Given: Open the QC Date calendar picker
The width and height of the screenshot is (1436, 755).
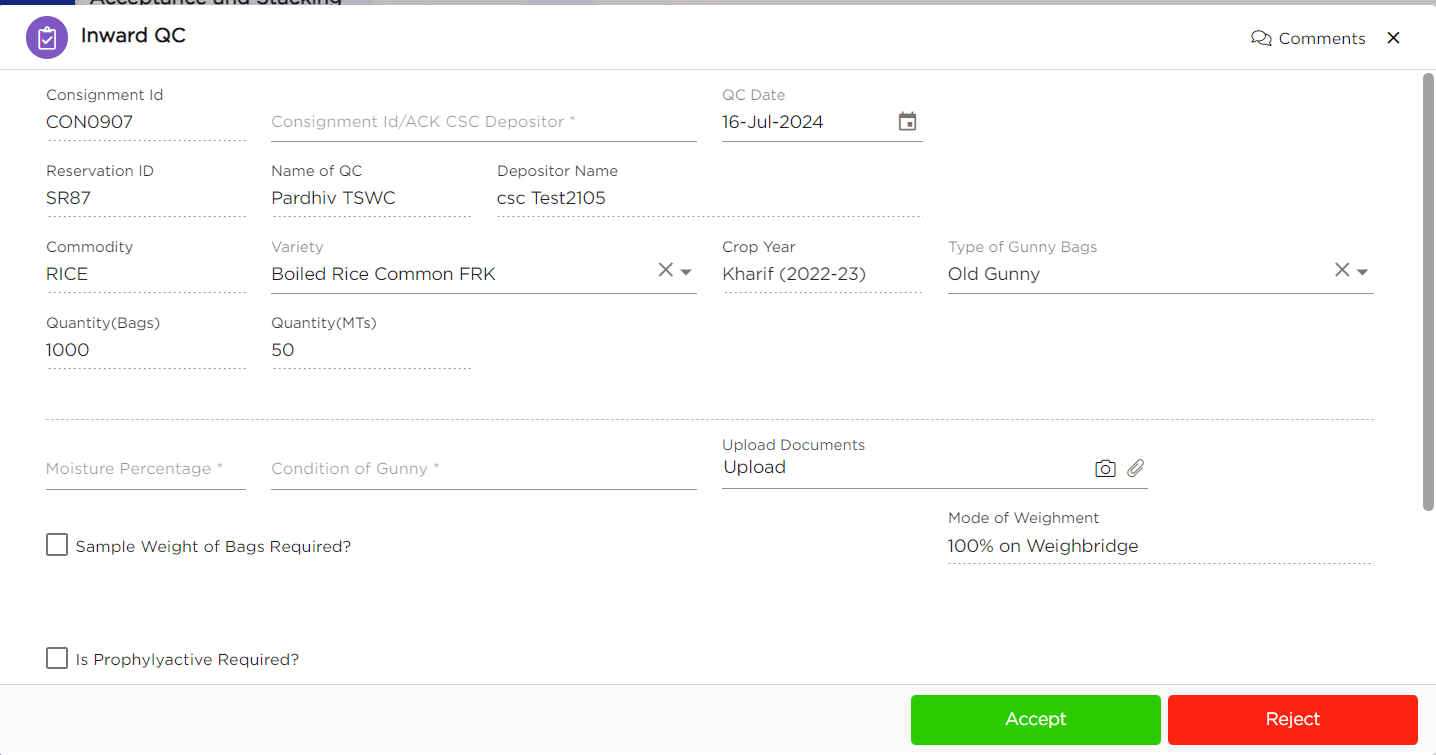Looking at the screenshot, I should (x=907, y=122).
